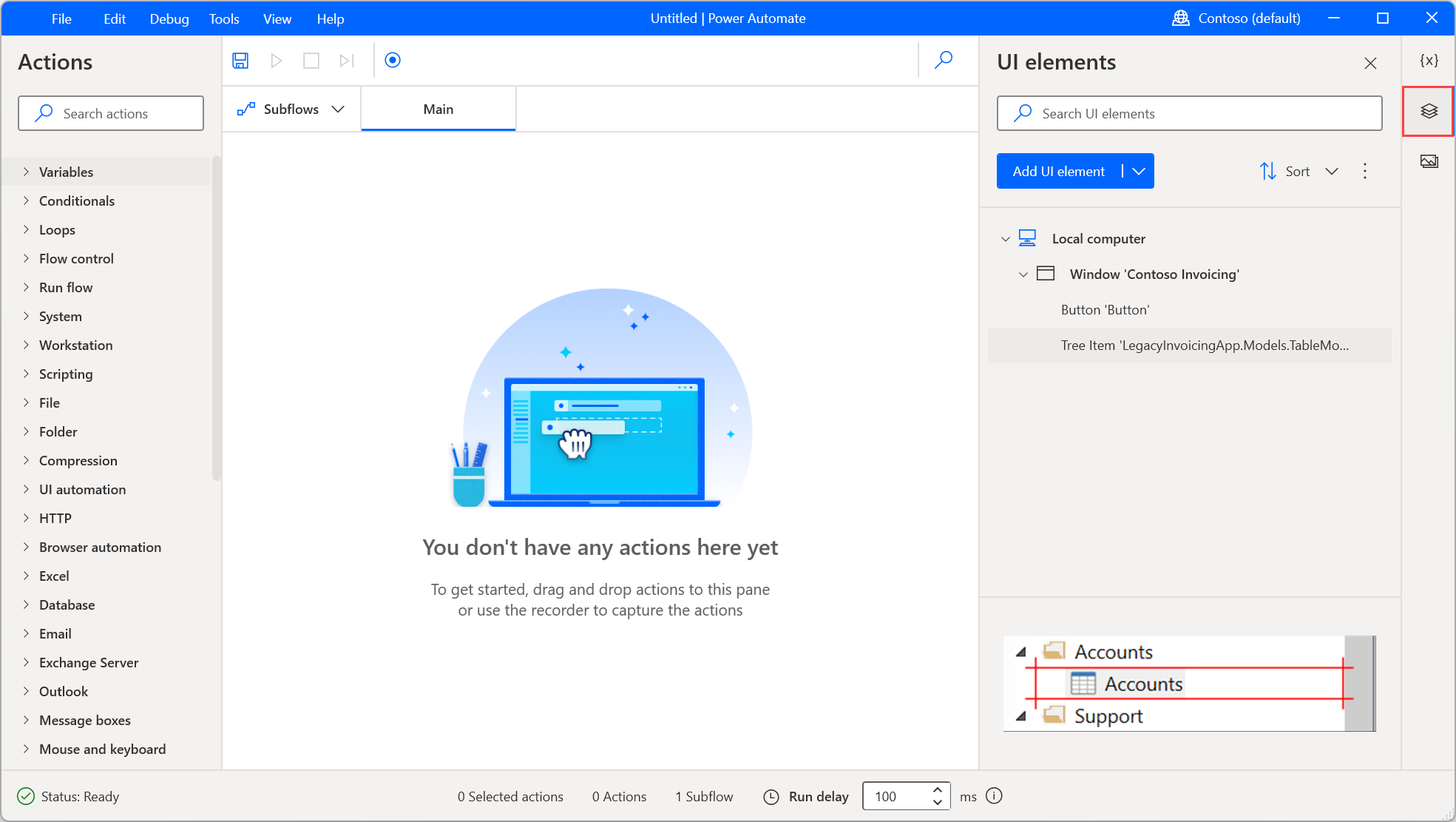Viewport: 1456px width, 822px height.
Task: Click the run flow icon
Action: 275,60
